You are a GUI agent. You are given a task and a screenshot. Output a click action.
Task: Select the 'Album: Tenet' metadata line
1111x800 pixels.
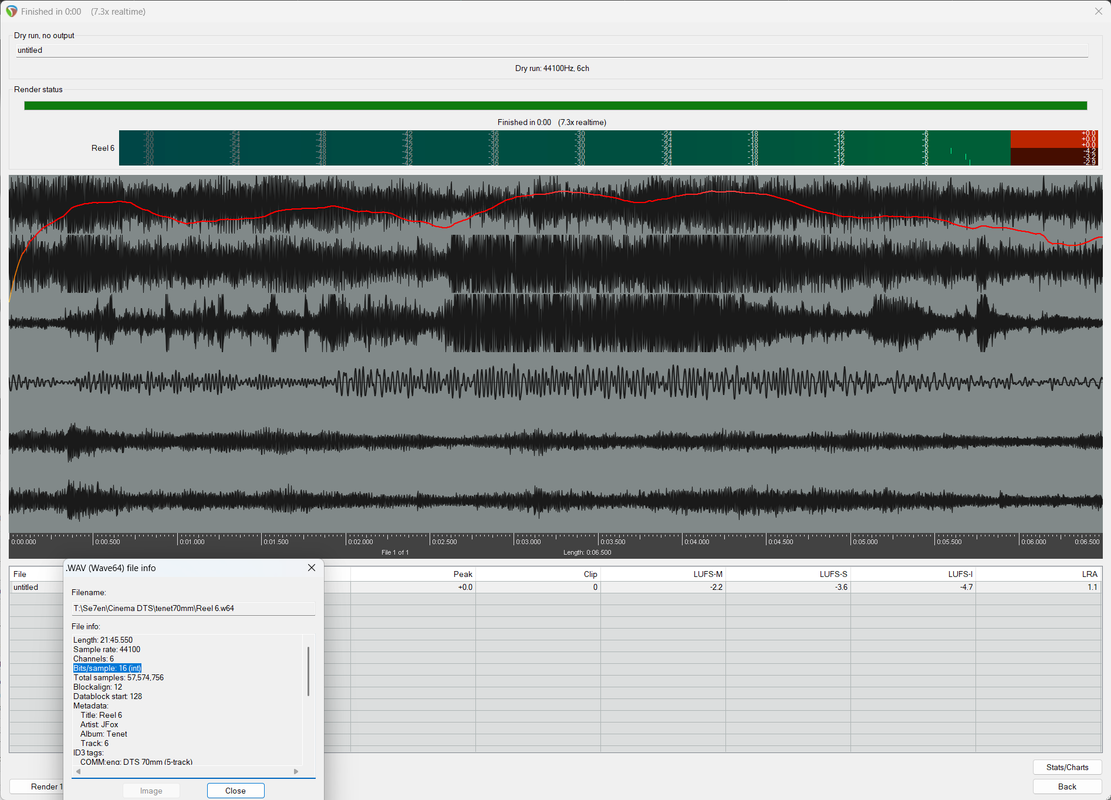103,734
